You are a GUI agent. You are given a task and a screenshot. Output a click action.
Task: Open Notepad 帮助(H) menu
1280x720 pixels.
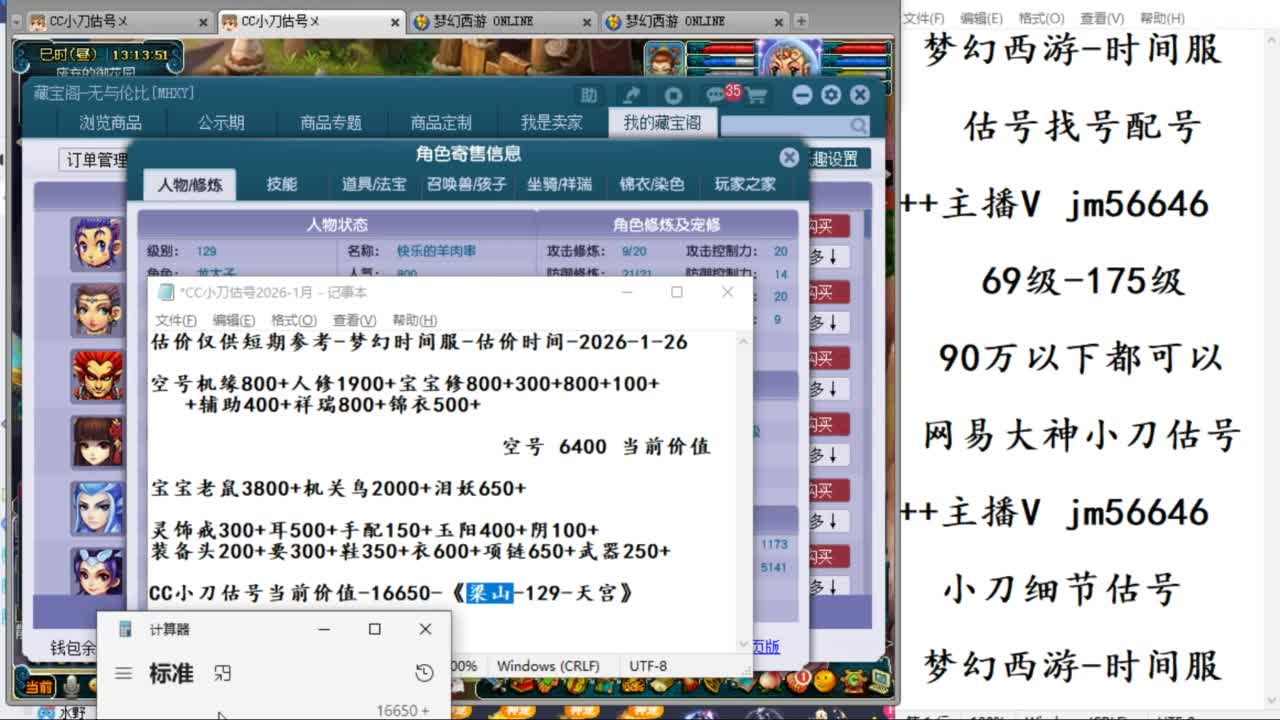415,320
